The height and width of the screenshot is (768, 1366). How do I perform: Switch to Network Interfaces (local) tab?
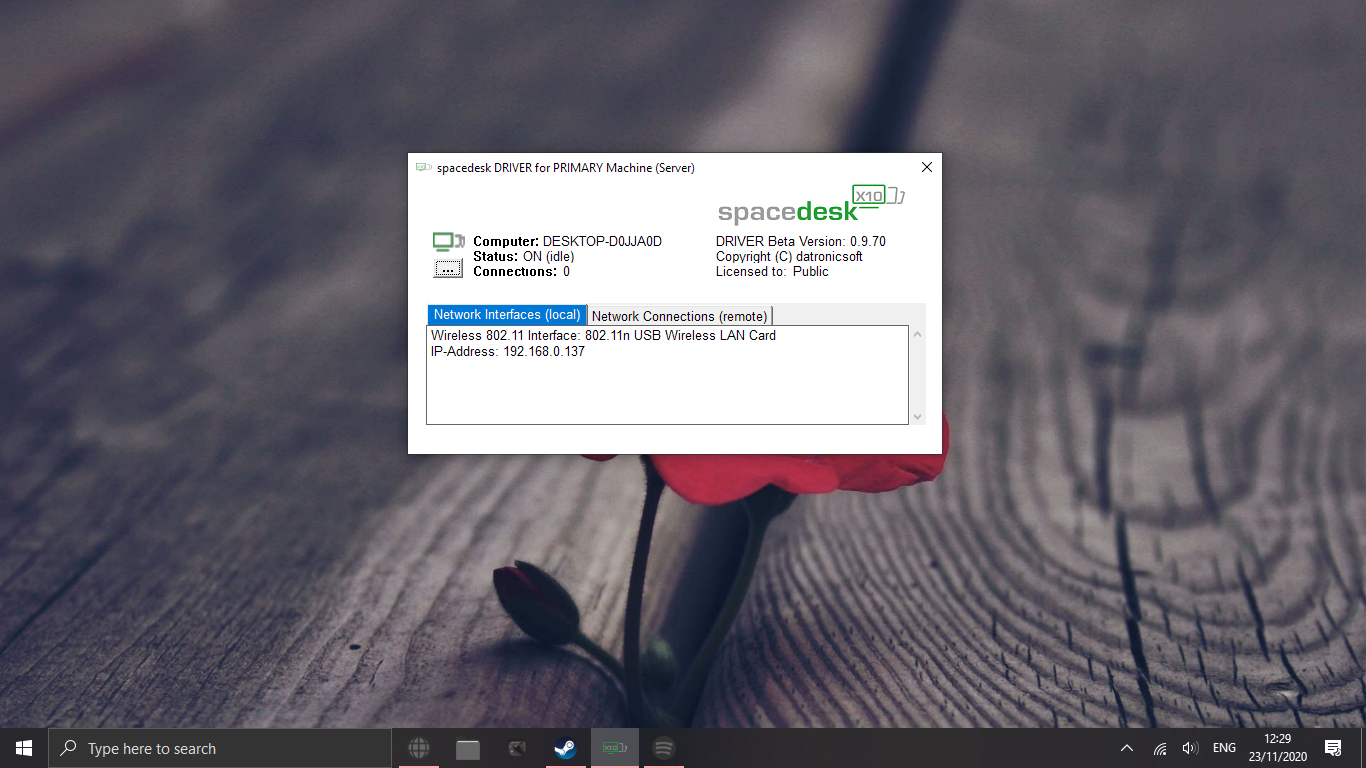pos(507,315)
